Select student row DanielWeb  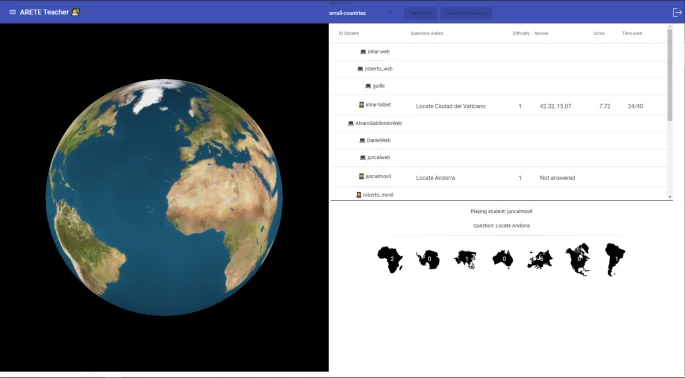click(499, 141)
